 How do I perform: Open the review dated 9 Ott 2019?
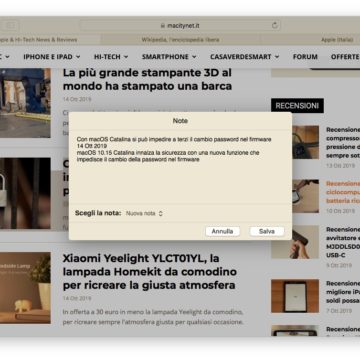pyautogui.click(x=343, y=242)
